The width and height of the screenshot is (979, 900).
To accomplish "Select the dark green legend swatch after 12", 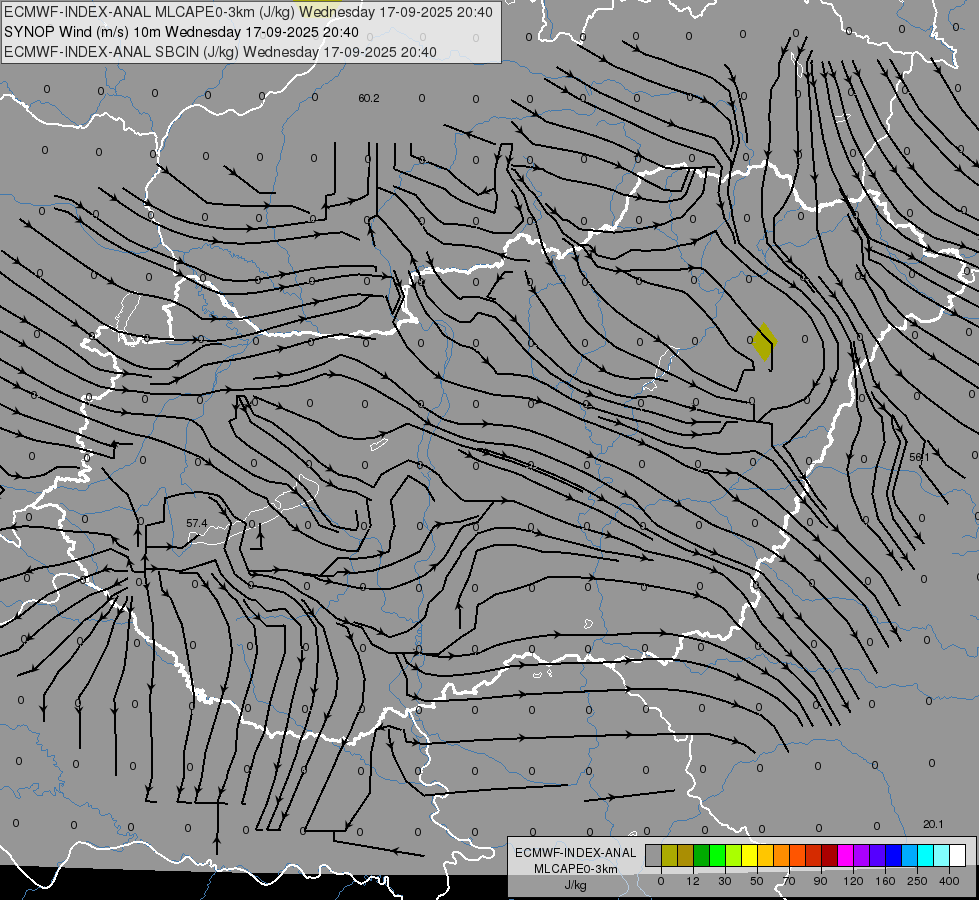I will [702, 855].
